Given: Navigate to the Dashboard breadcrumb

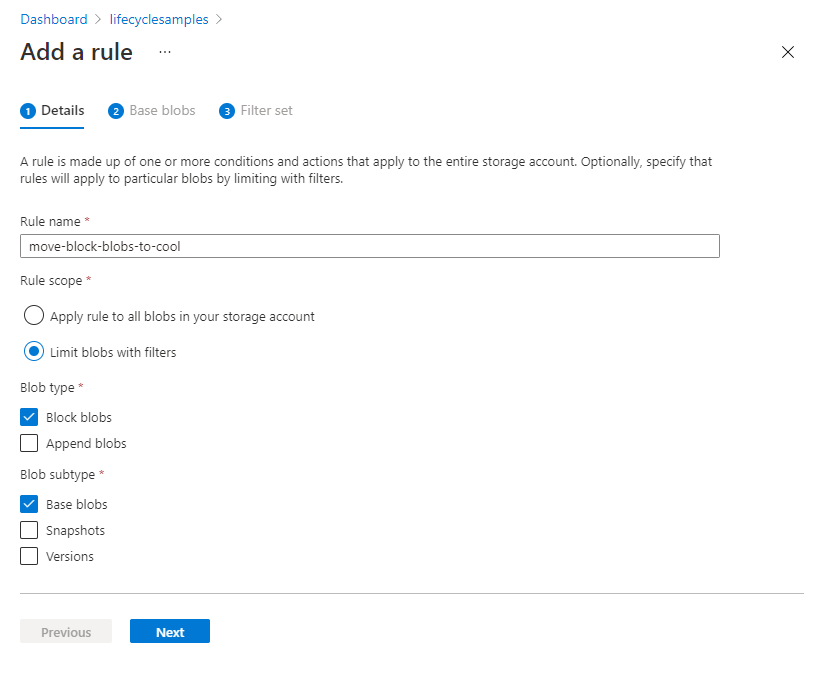Looking at the screenshot, I should 54,19.
